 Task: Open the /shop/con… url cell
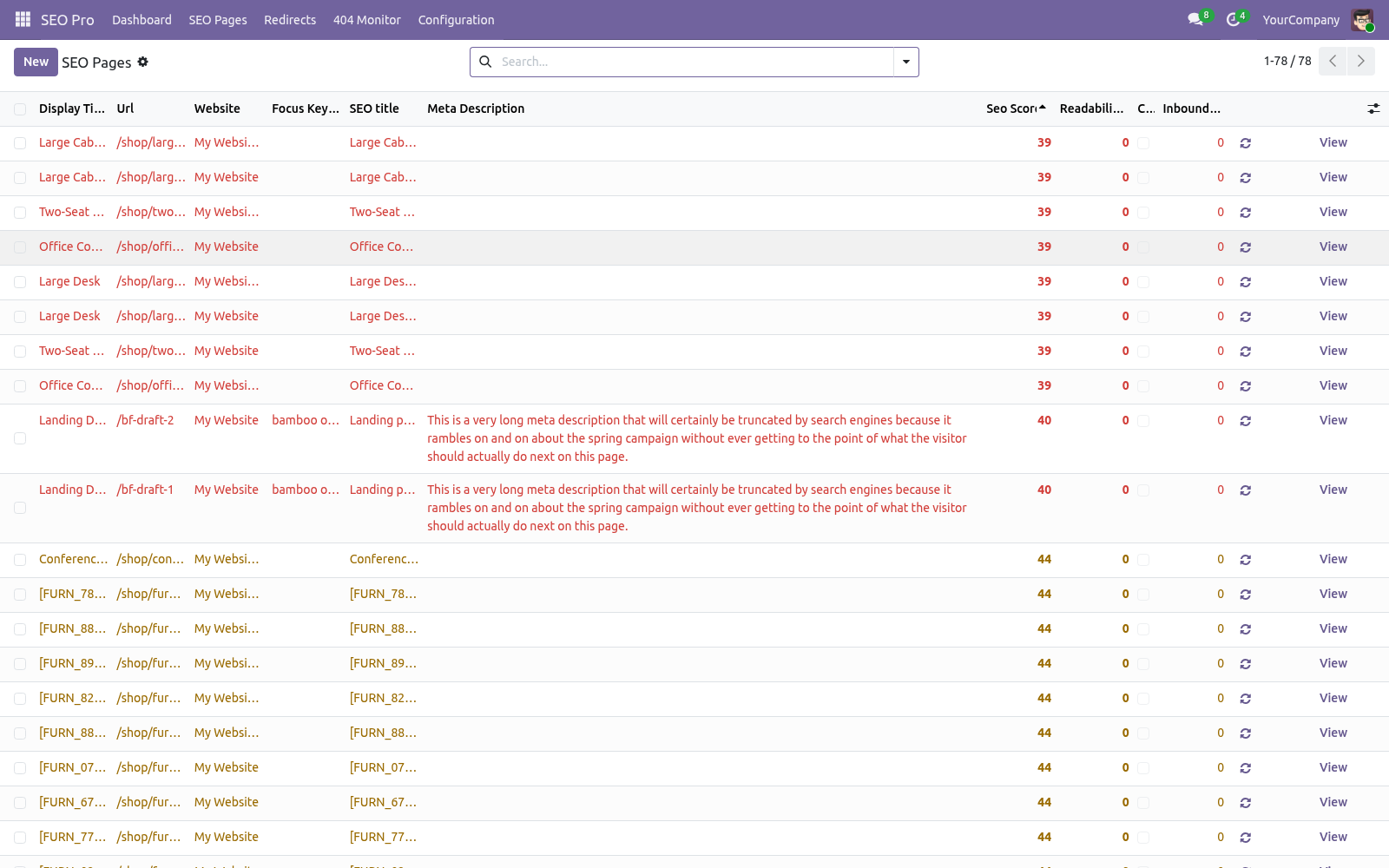[150, 559]
